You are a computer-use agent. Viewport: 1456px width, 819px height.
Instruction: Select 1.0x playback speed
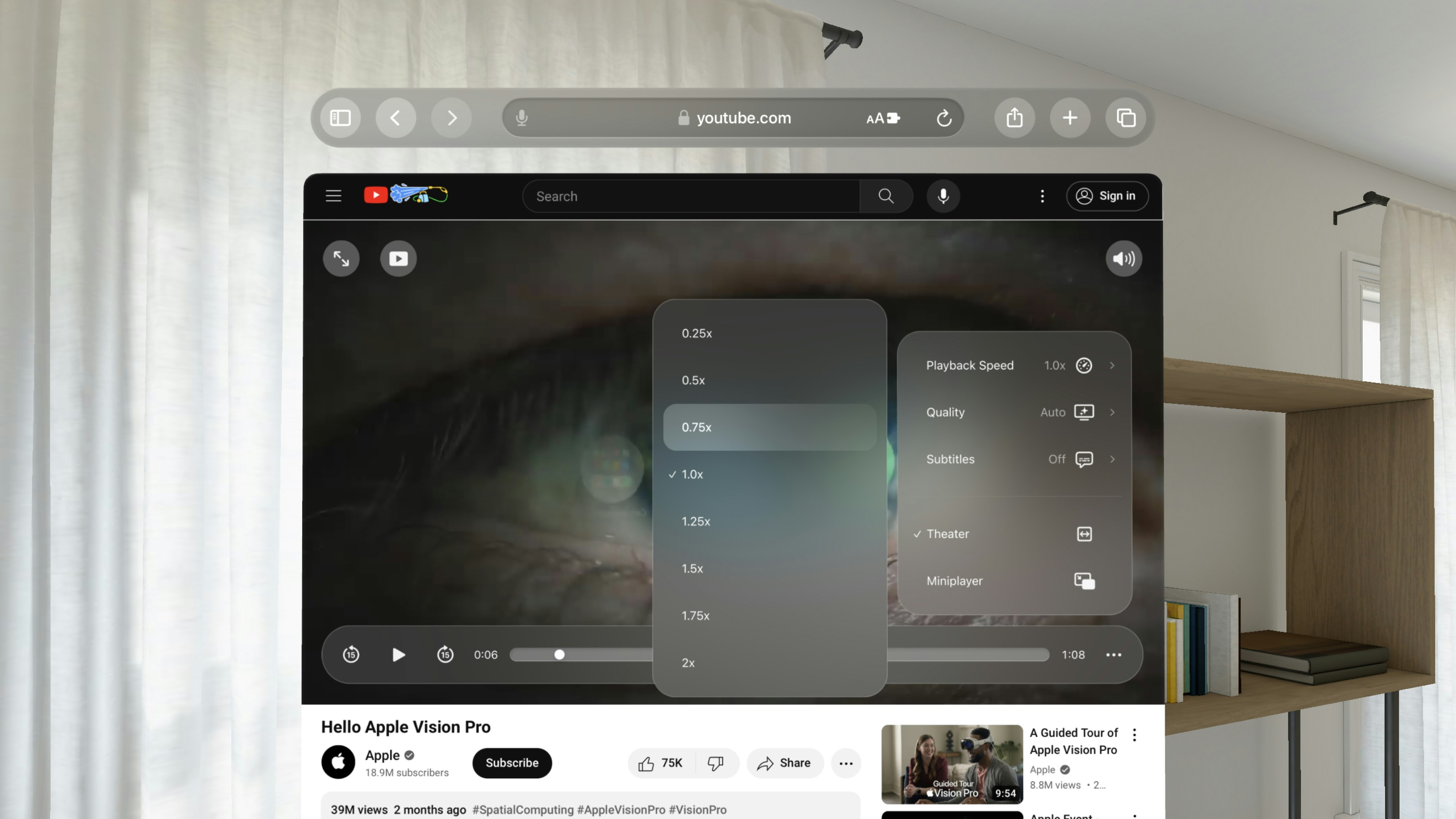[769, 474]
